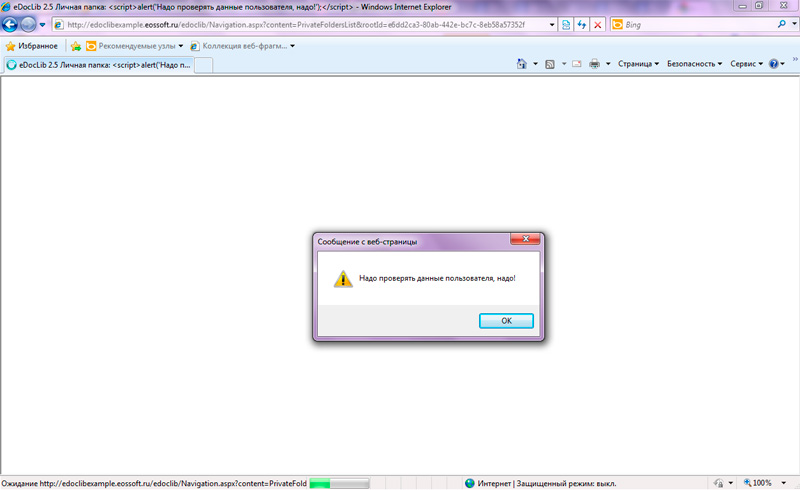Click the Internet globe status icon
Image resolution: width=800 pixels, height=490 pixels.
point(470,483)
